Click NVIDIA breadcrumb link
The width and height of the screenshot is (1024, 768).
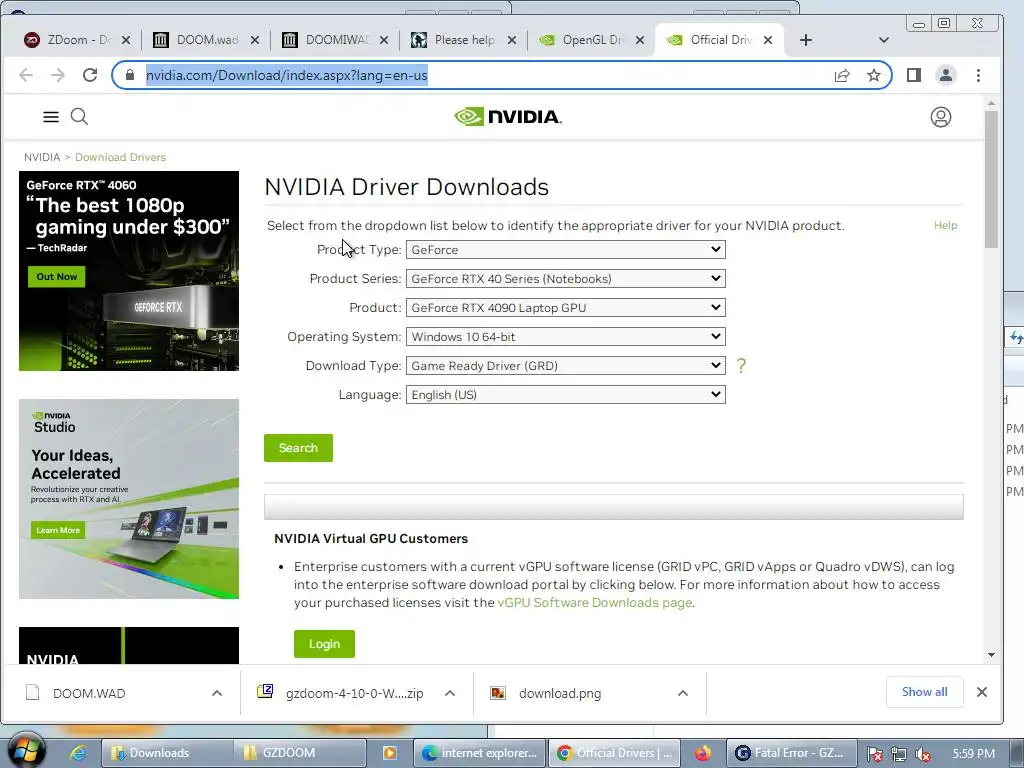[42, 157]
